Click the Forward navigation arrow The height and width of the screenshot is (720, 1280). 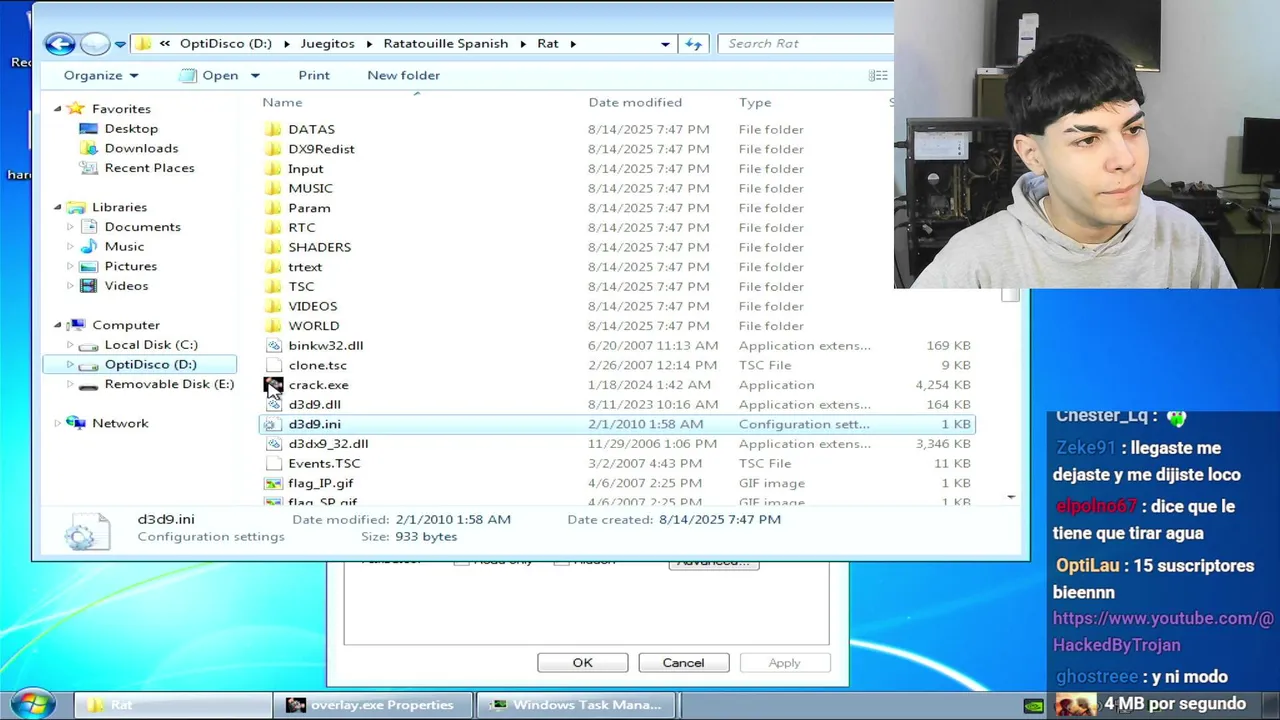tap(94, 43)
